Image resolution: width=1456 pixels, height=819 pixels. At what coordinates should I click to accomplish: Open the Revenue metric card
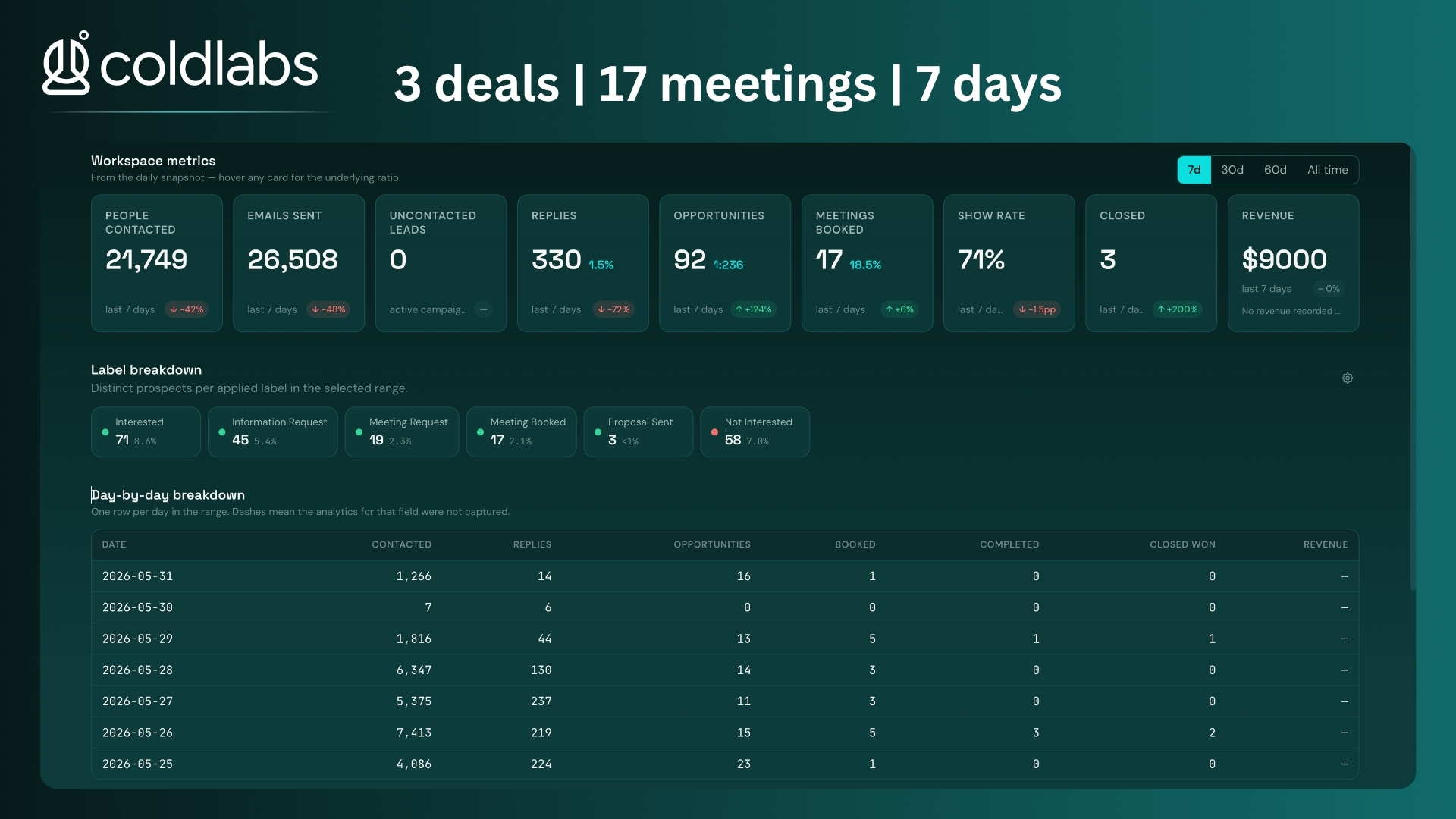(x=1293, y=263)
